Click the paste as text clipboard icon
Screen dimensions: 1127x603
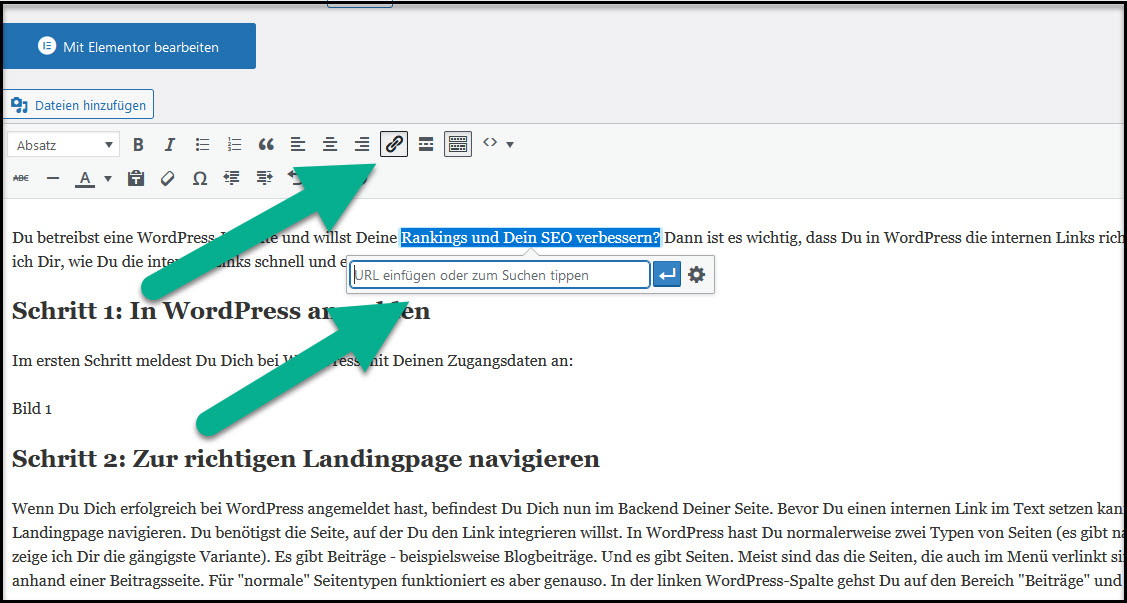[x=136, y=178]
